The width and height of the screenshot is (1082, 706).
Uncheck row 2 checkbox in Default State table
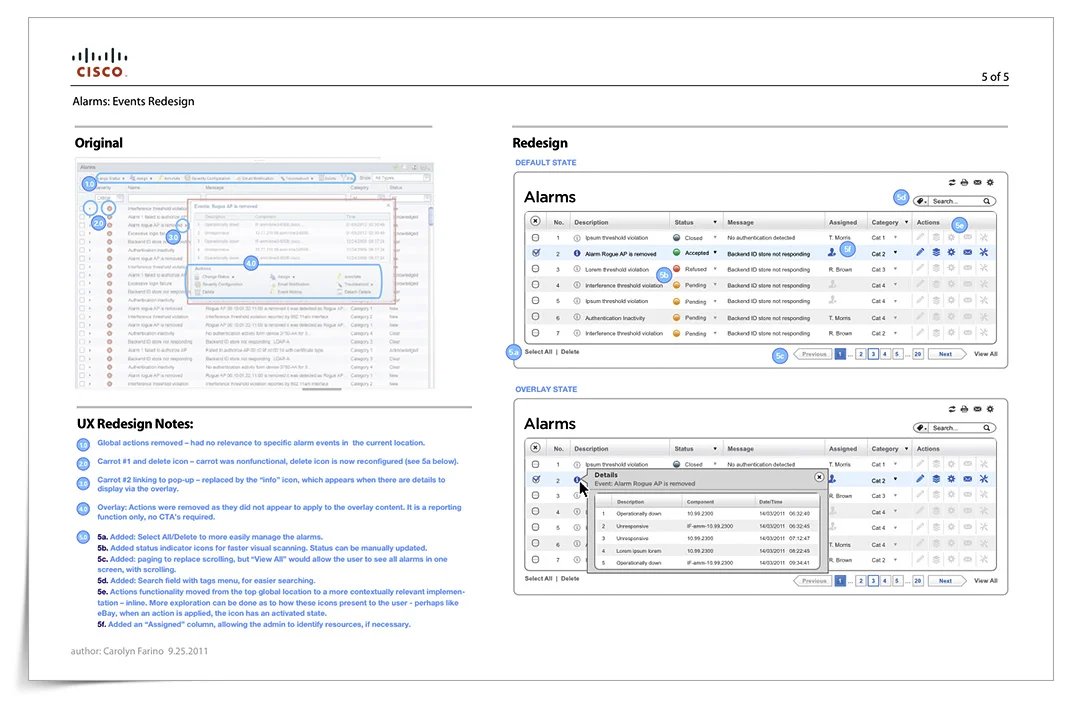coord(535,253)
